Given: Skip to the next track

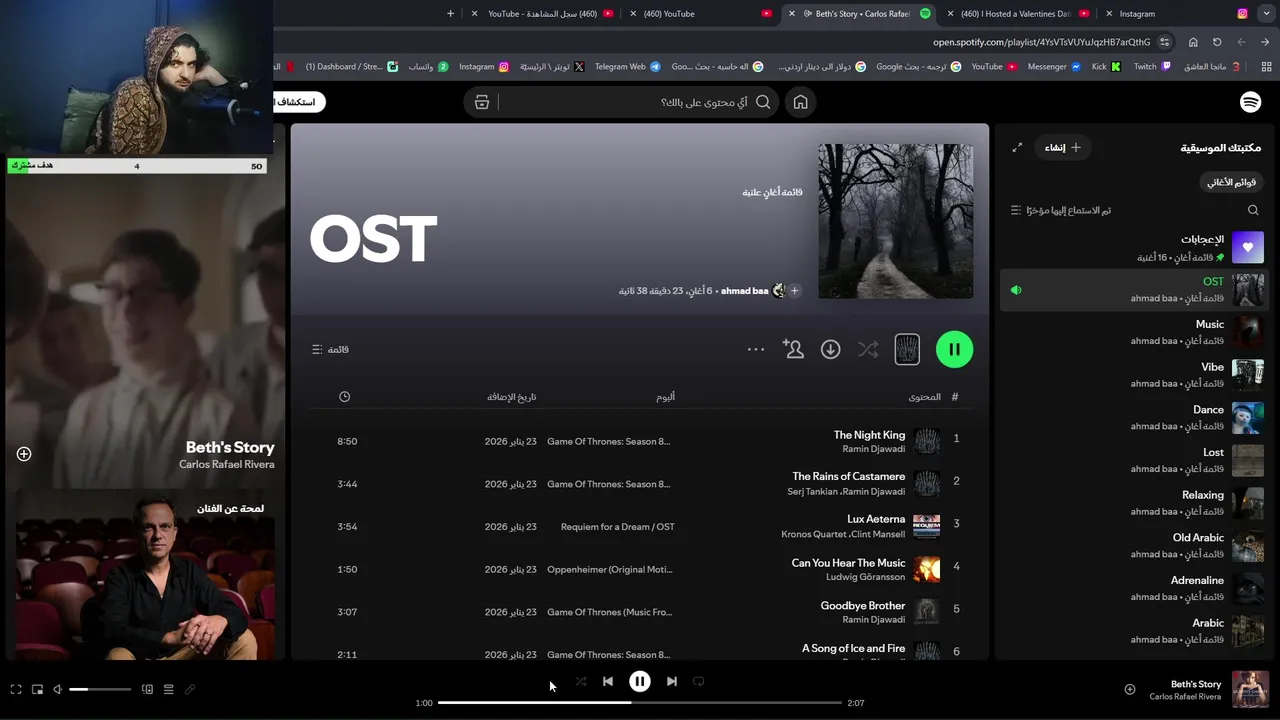Looking at the screenshot, I should tap(672, 681).
